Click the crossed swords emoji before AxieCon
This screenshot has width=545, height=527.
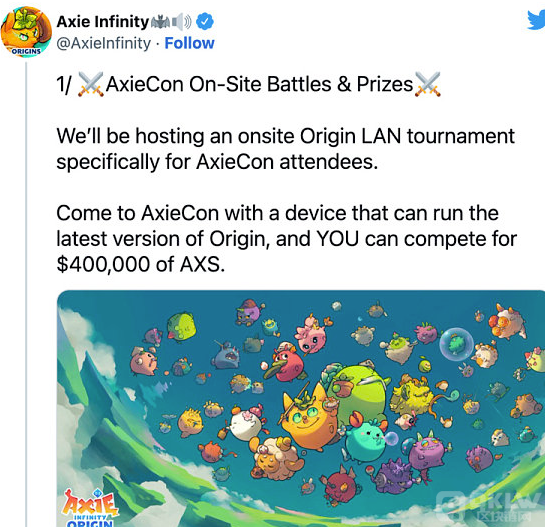pyautogui.click(x=91, y=84)
